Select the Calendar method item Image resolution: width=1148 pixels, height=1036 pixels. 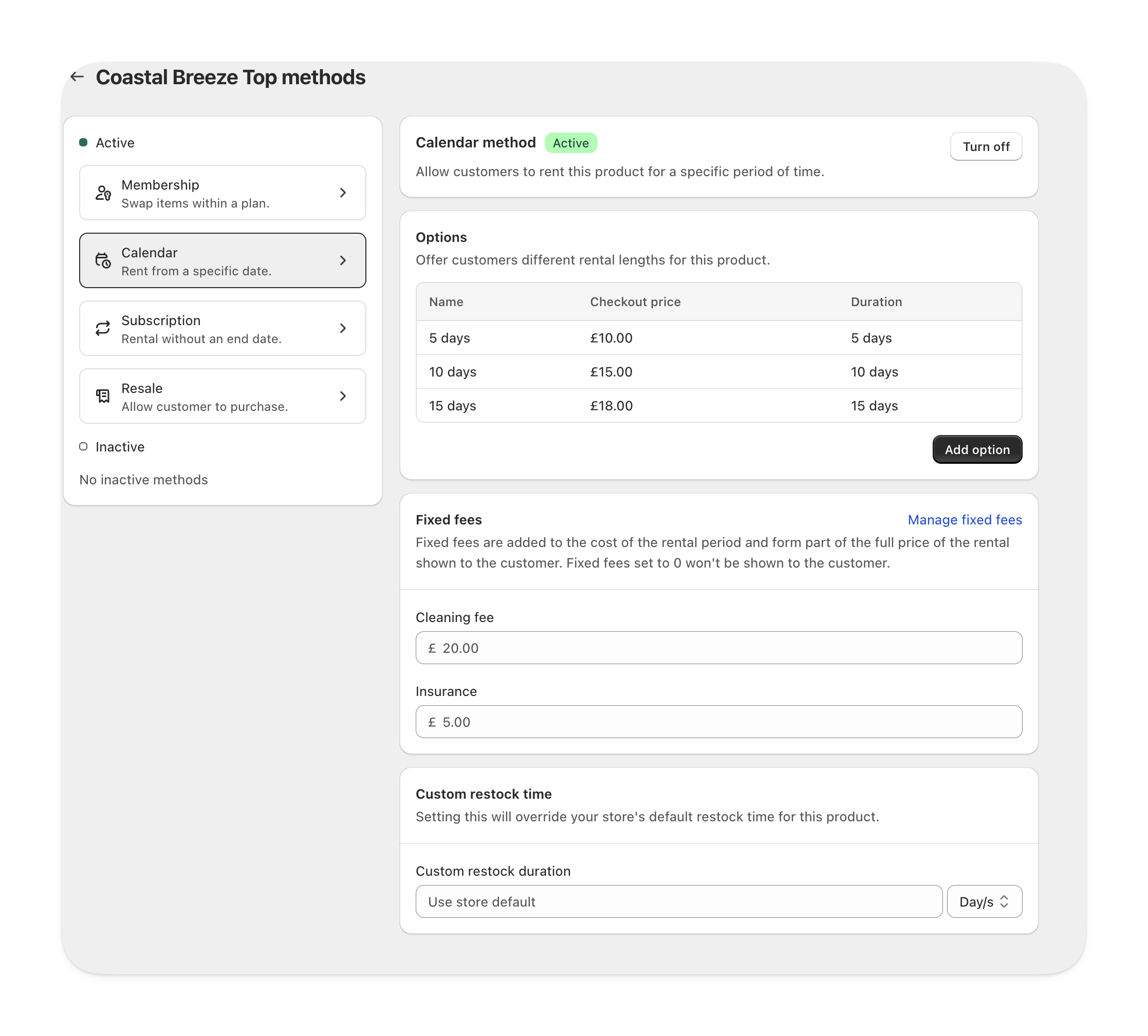222,261
